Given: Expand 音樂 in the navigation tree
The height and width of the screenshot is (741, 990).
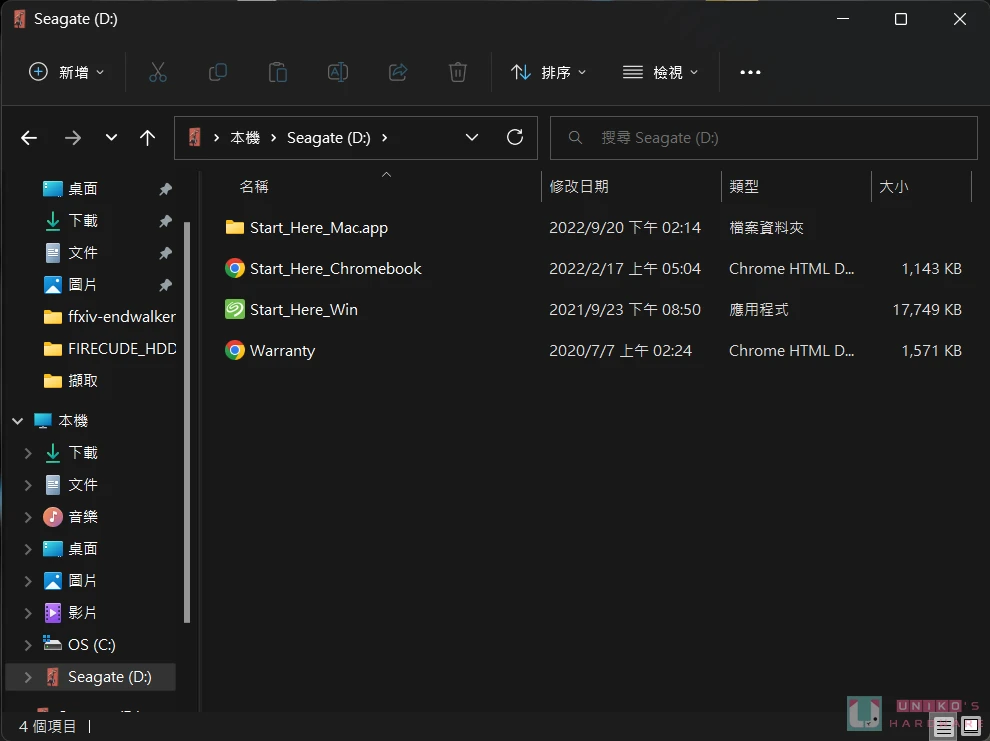Looking at the screenshot, I should [28, 517].
